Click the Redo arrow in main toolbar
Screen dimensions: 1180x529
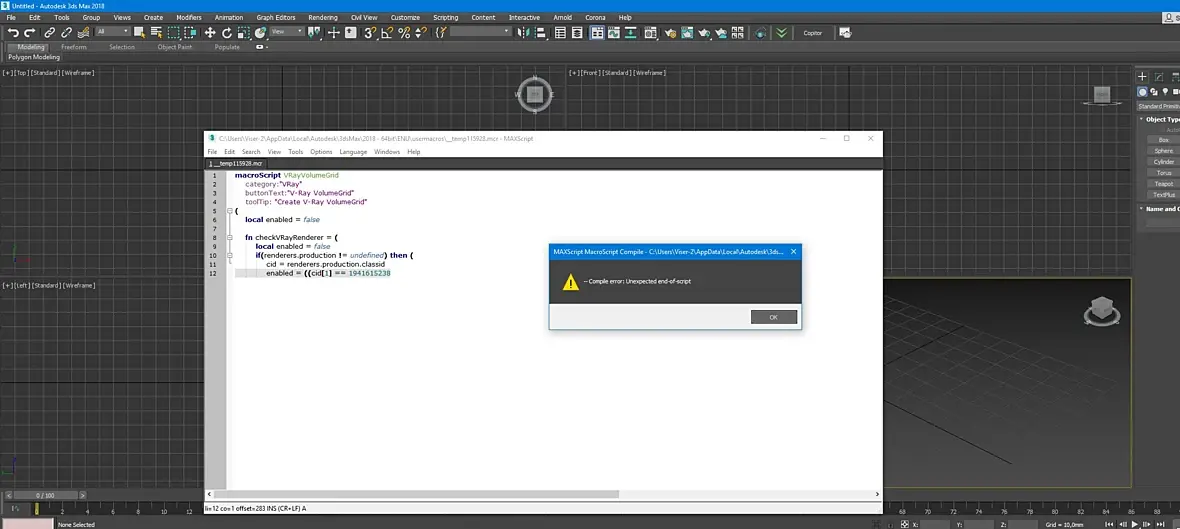(x=29, y=33)
